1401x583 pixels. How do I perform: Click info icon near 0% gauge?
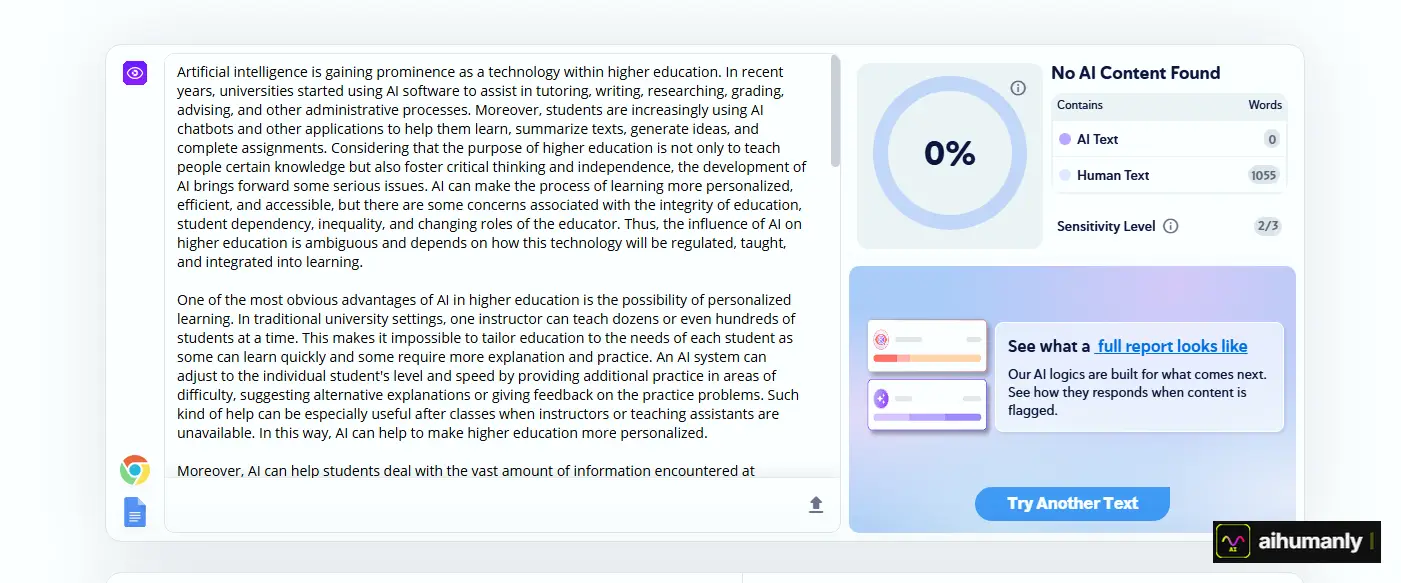click(x=1018, y=88)
